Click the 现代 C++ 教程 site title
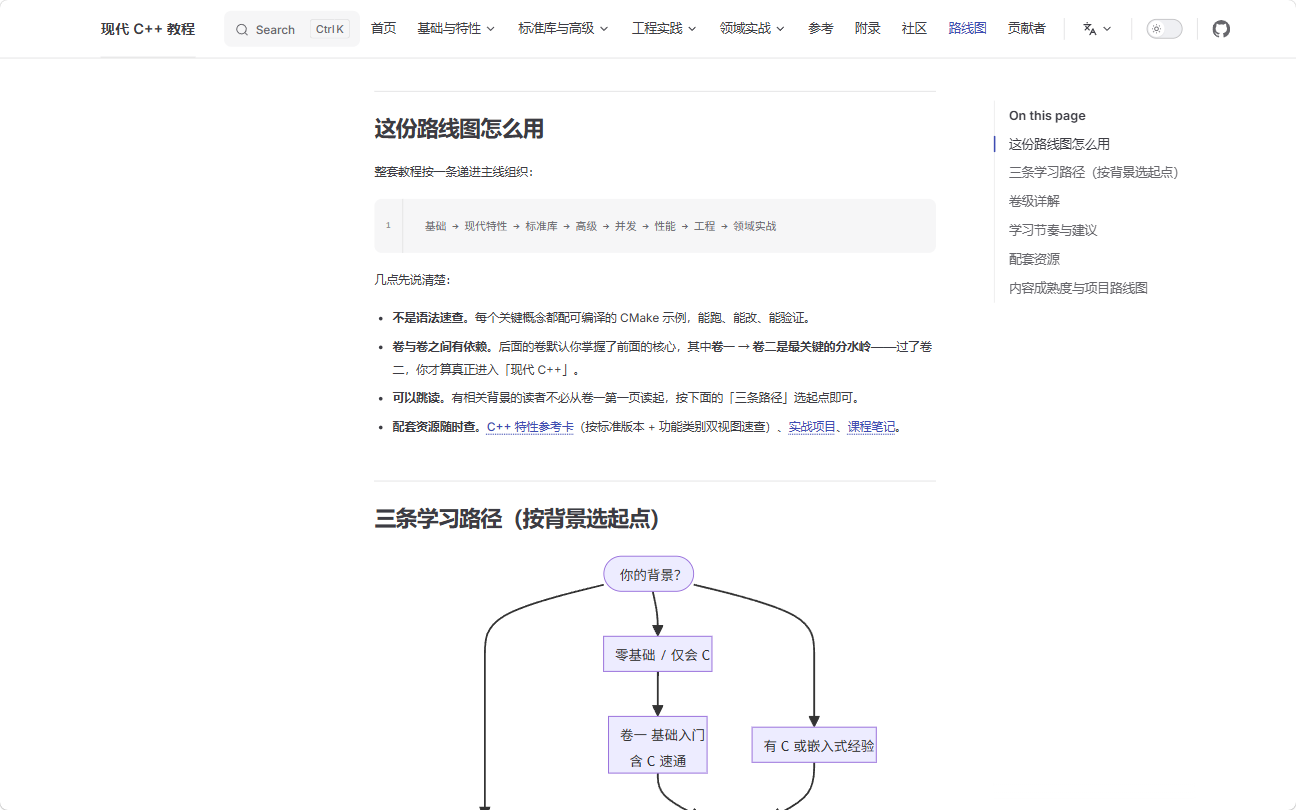This screenshot has height=810, width=1296. tap(148, 29)
